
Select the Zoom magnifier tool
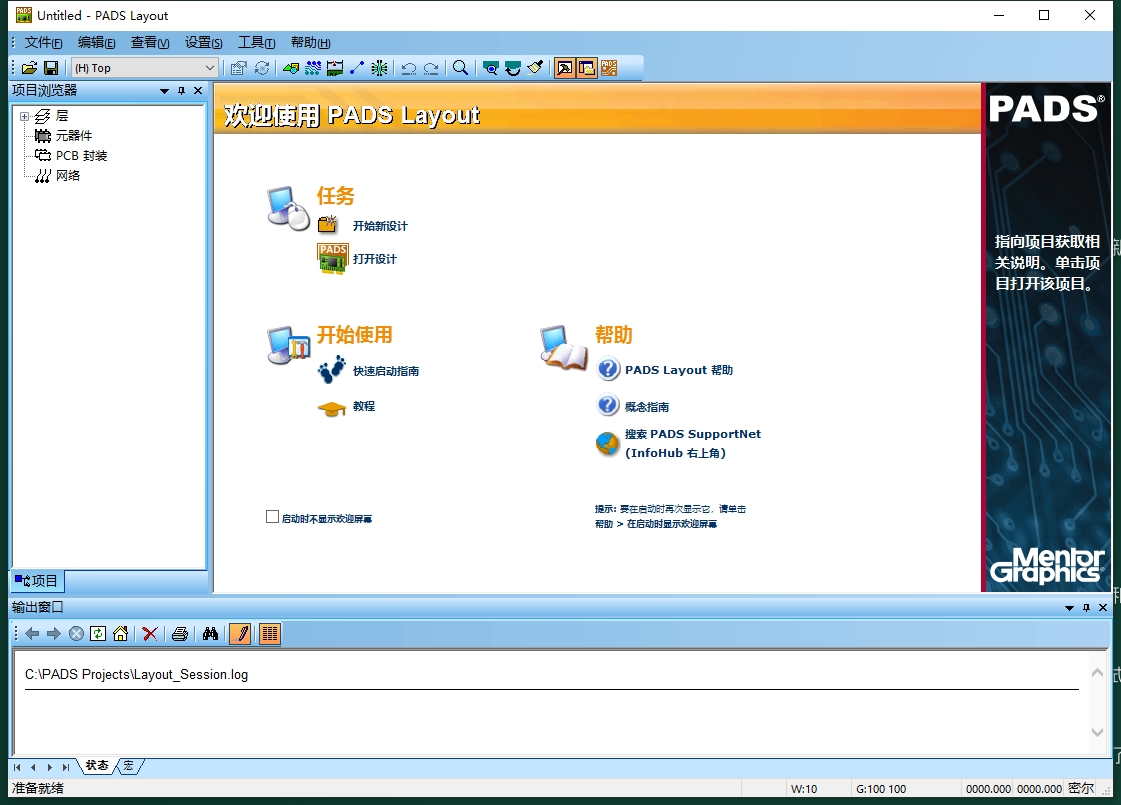pyautogui.click(x=460, y=68)
